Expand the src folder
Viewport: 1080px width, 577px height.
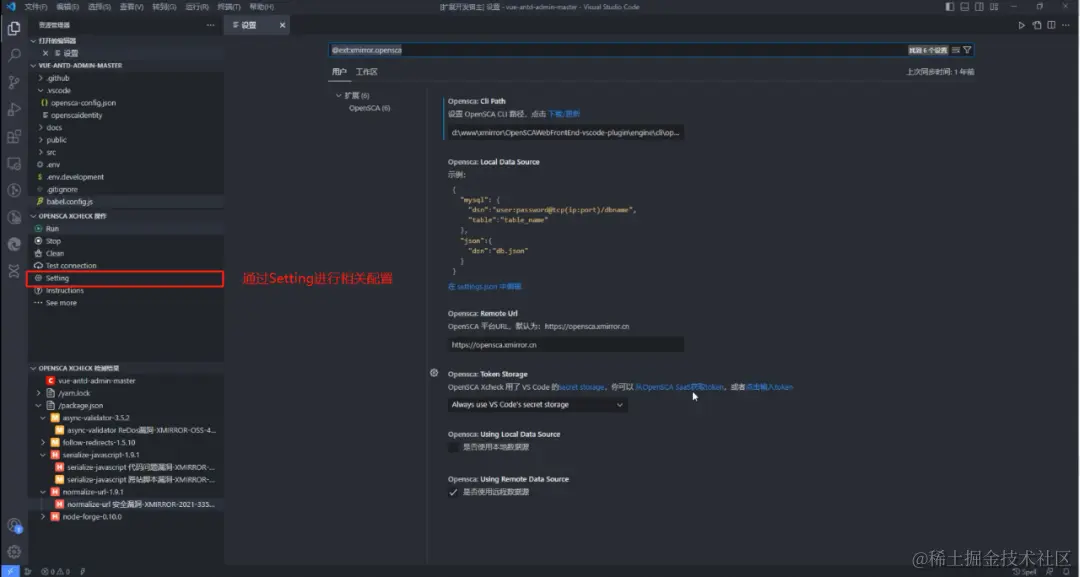click(x=41, y=152)
